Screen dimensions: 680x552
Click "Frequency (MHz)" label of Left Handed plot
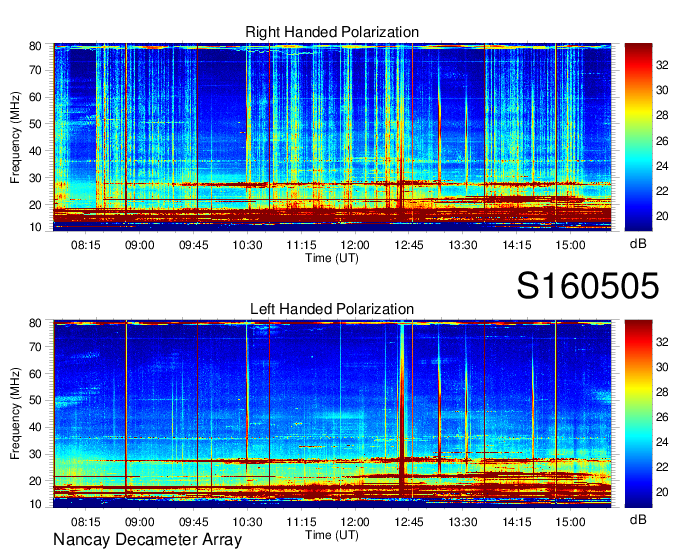(15, 414)
